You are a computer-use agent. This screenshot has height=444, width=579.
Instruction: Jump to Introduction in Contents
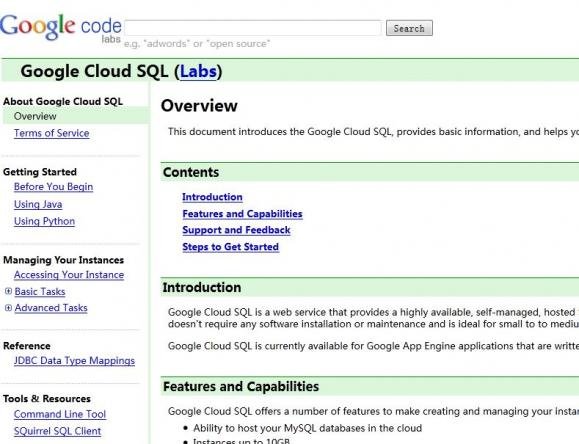(212, 197)
